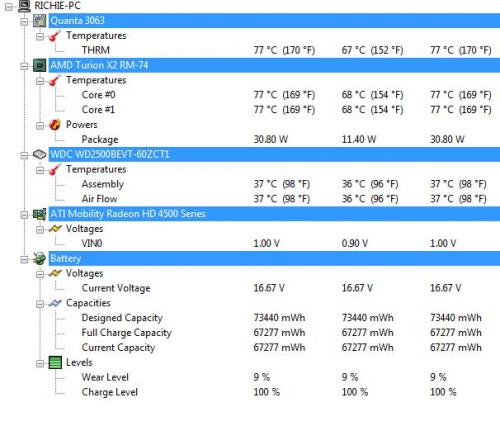
Task: Collapse the AMD Turion X2 RM-74 node
Action: [24, 66]
